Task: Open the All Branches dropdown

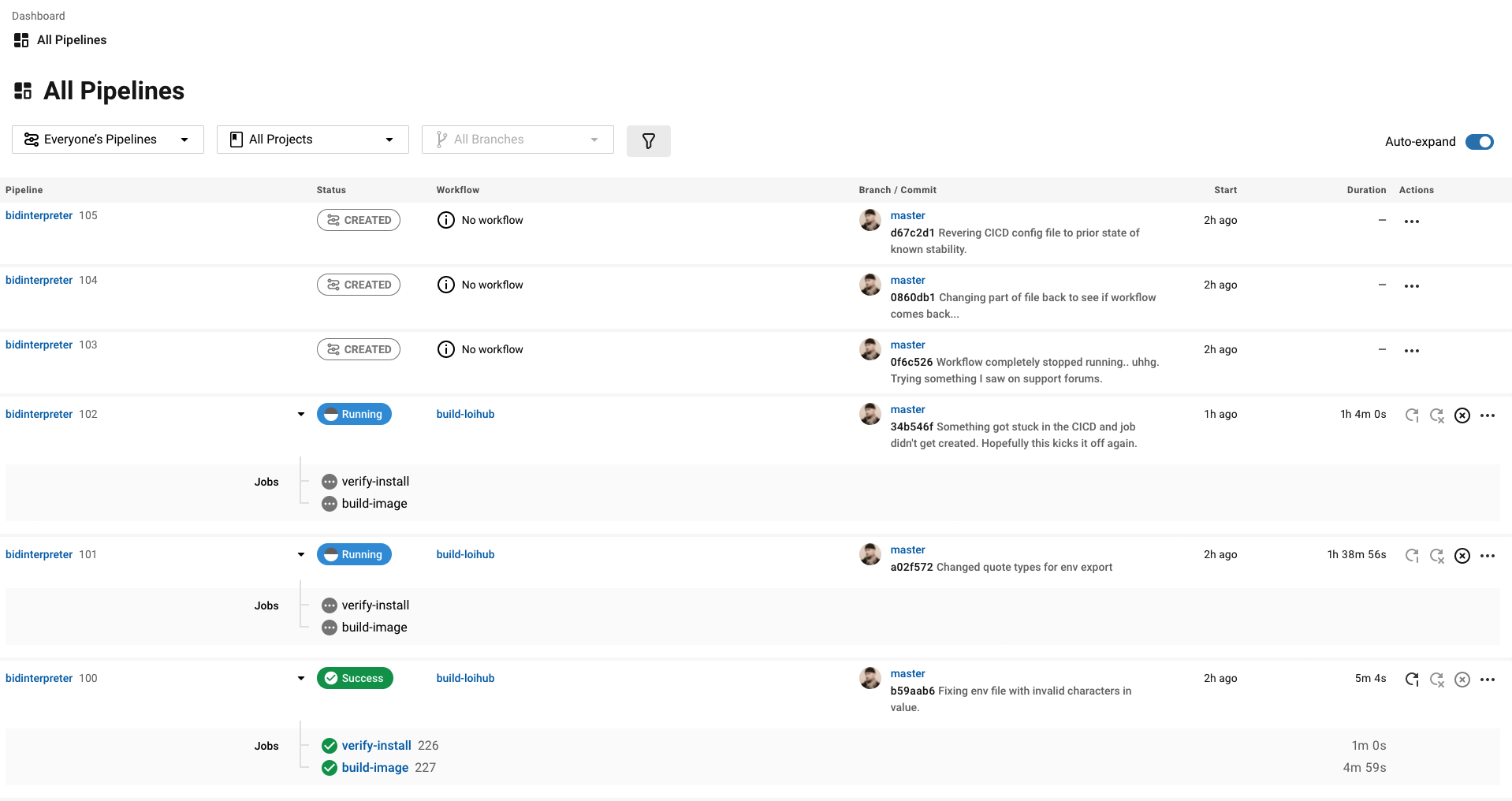Action: tap(518, 140)
